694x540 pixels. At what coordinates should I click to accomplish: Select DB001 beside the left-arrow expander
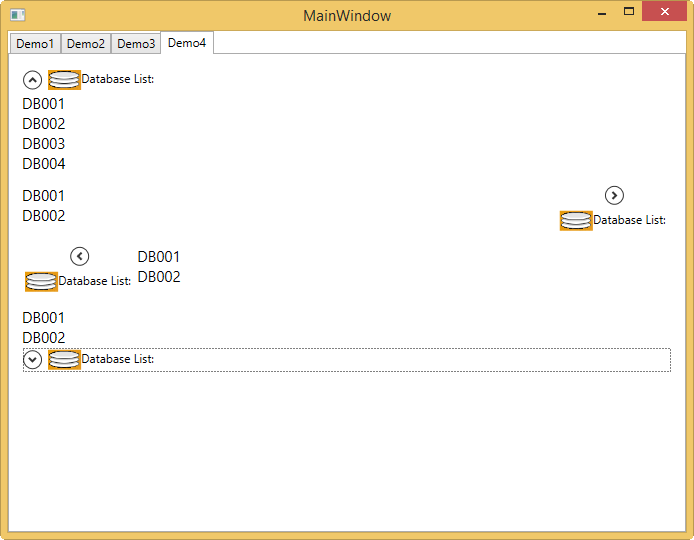[159, 257]
